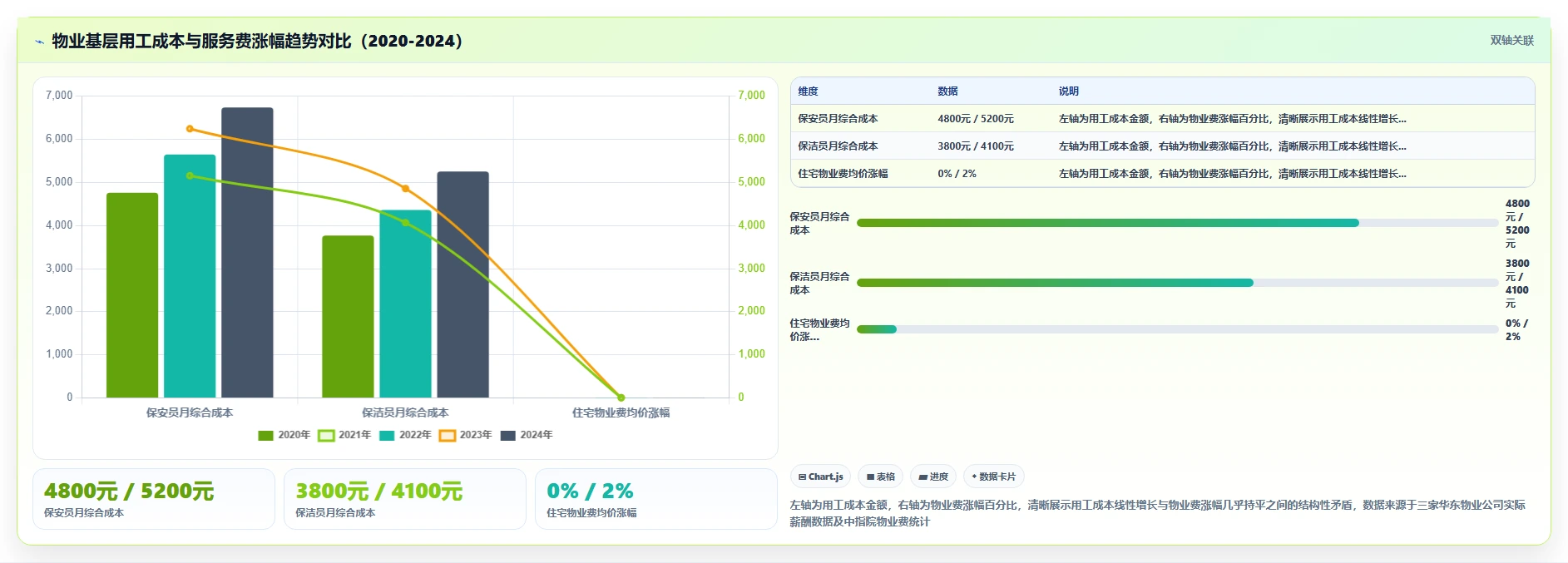
Task: Open the 3800元 / 4100元 stat card
Action: point(405,499)
